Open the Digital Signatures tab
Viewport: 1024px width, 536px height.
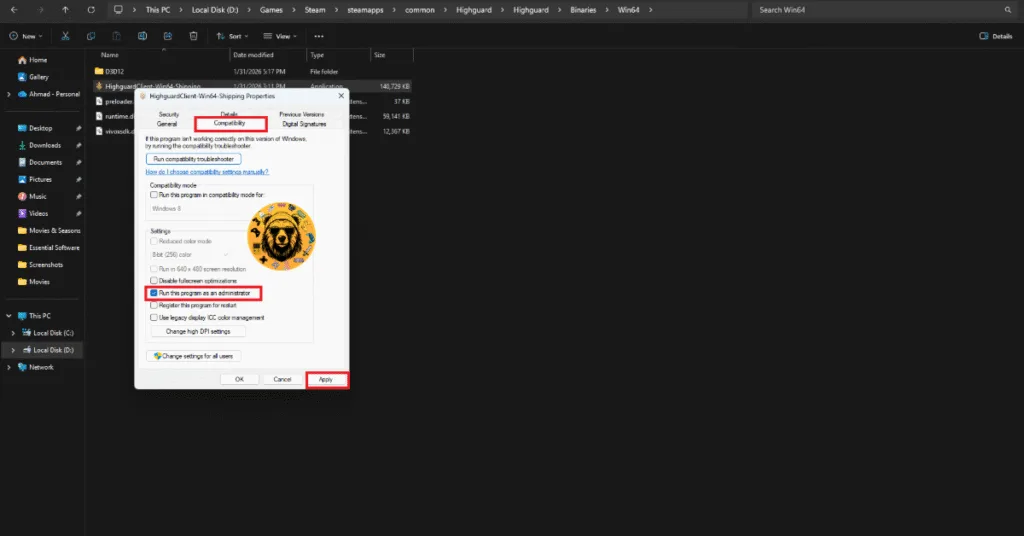(x=304, y=123)
